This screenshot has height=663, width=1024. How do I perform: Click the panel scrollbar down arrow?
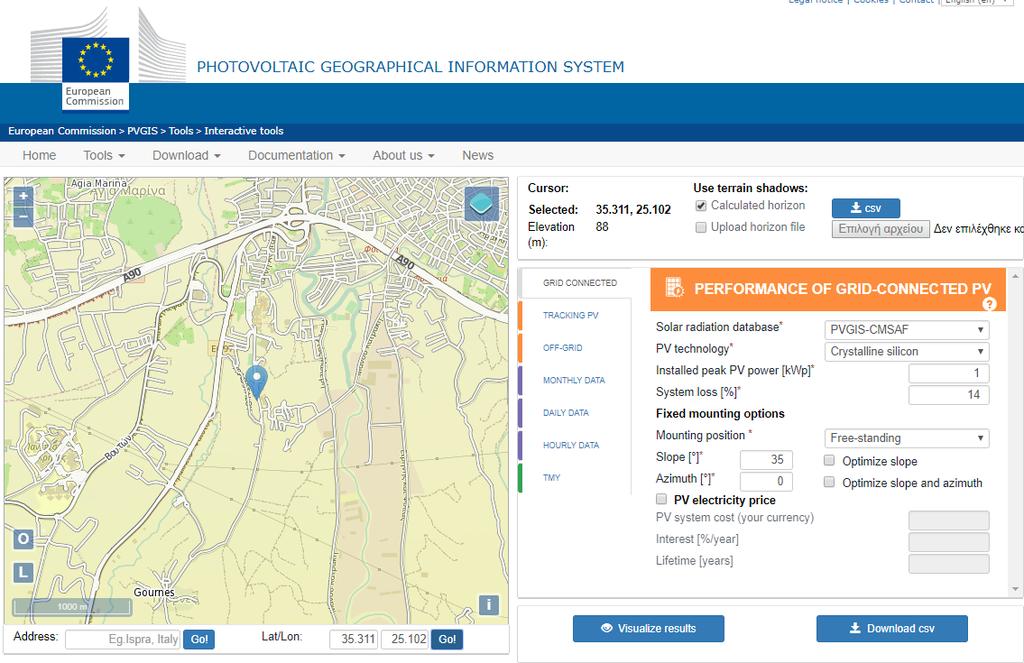1015,589
